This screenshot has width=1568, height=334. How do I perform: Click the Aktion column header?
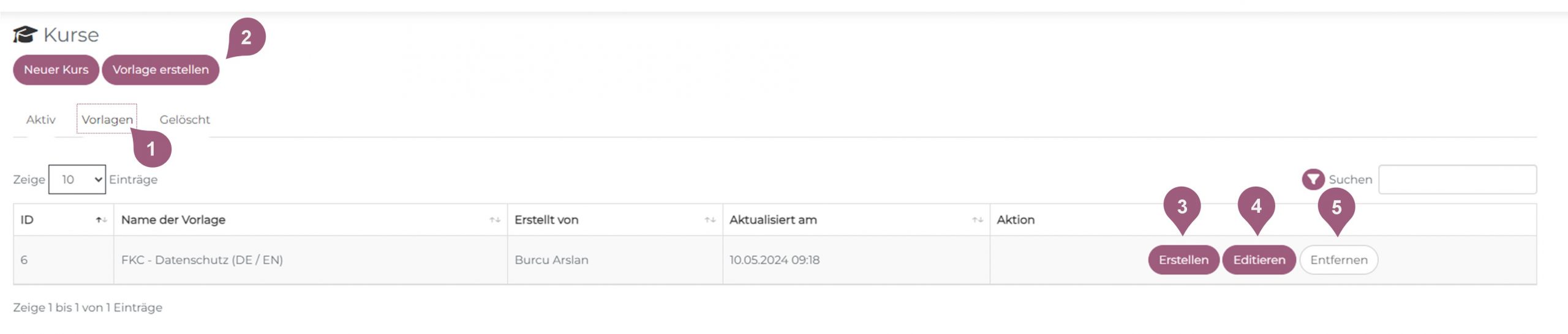click(1015, 220)
